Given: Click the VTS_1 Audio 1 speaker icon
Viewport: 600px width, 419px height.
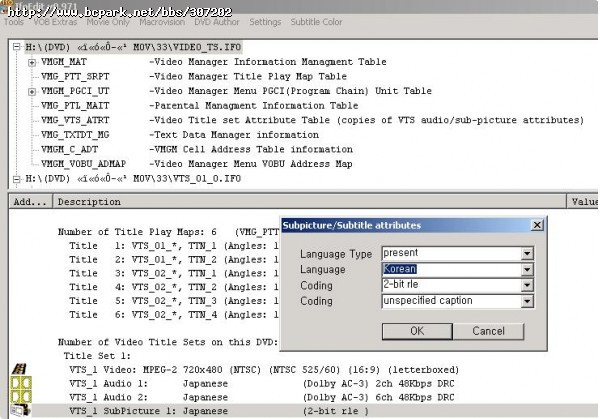Looking at the screenshot, I should (x=21, y=383).
